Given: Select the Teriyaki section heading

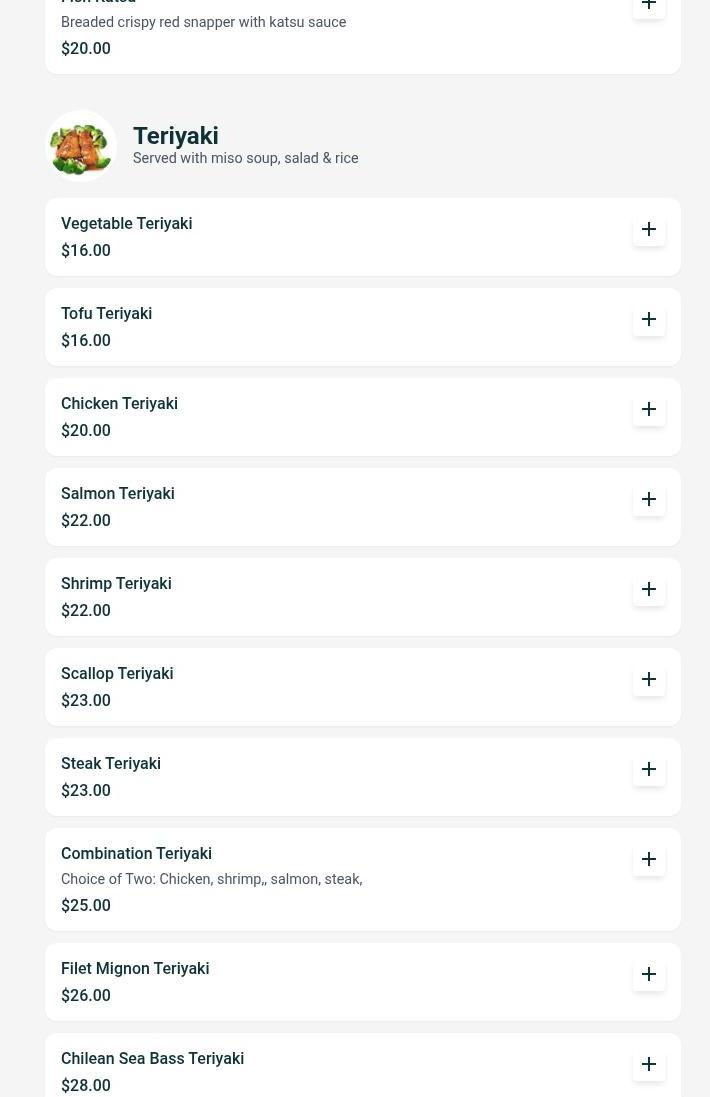Looking at the screenshot, I should coord(175,135).
